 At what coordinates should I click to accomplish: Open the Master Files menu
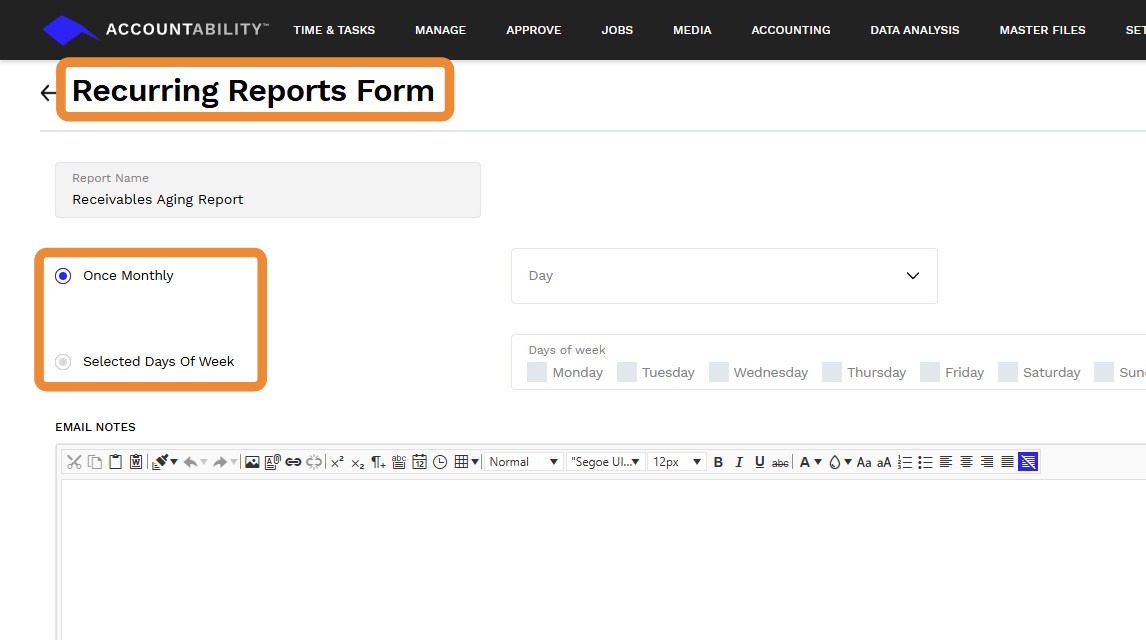1043,30
